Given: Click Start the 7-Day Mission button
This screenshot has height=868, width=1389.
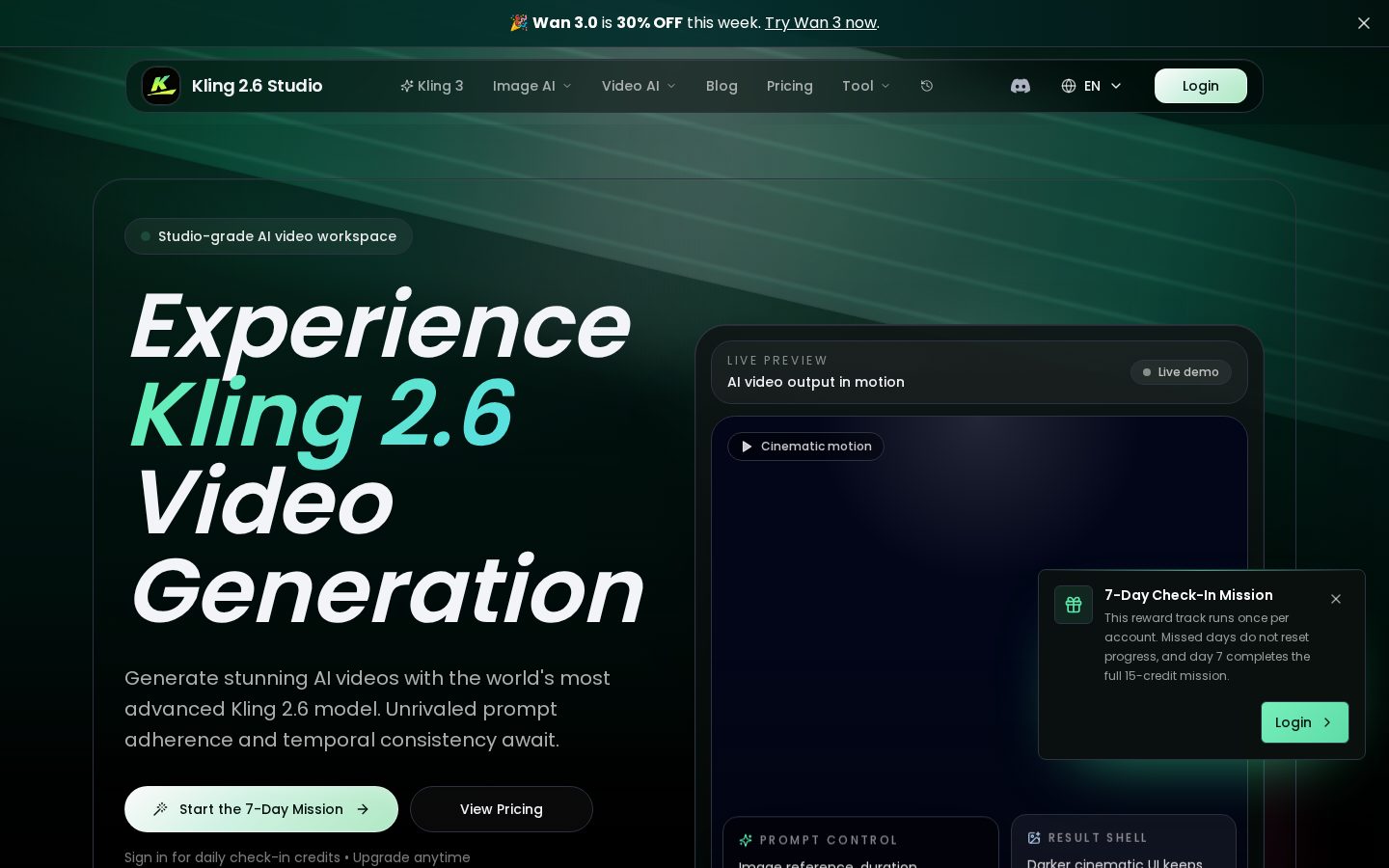Looking at the screenshot, I should pos(261,809).
